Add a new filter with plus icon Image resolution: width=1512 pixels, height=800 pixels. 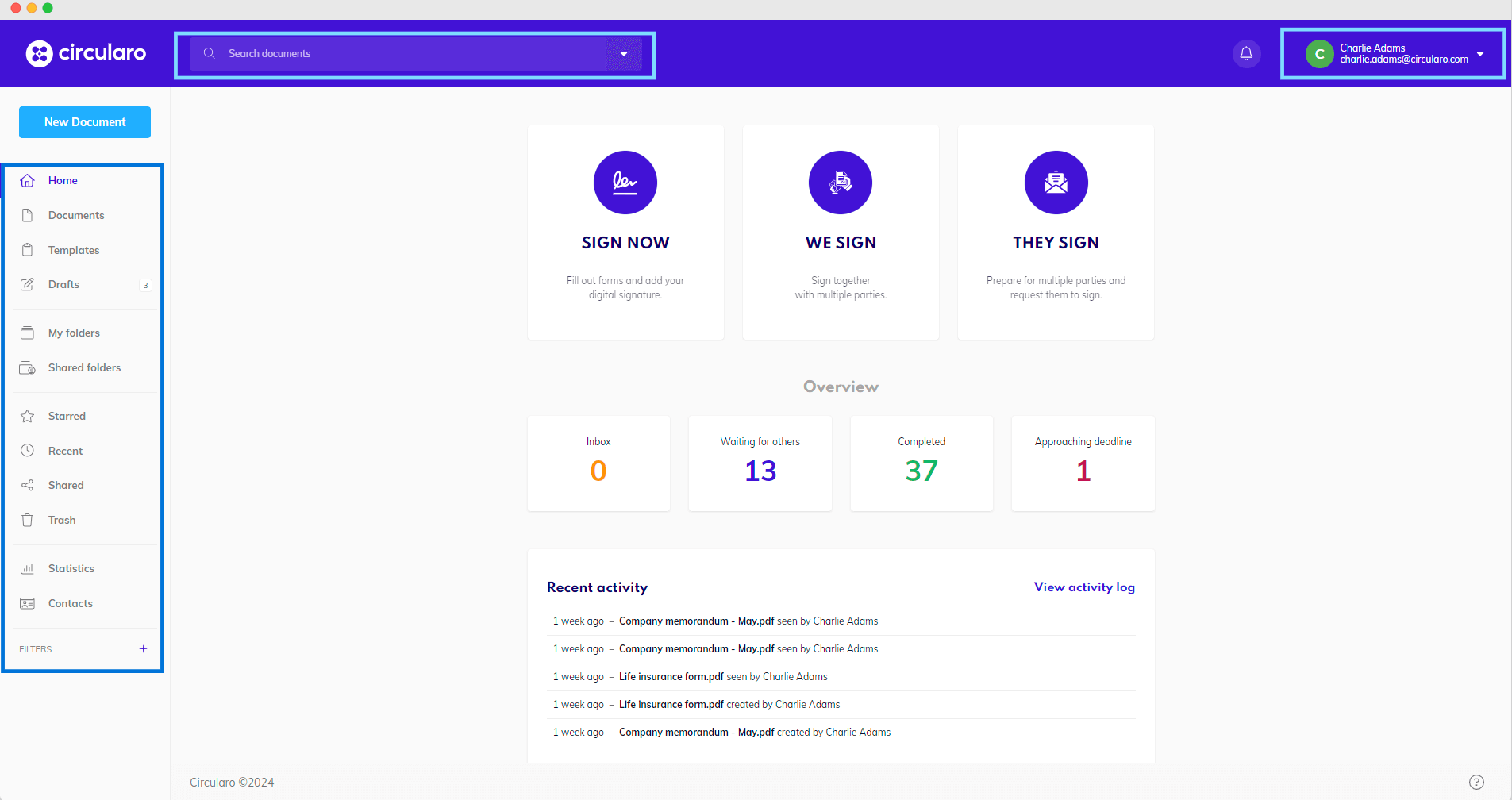tap(143, 649)
